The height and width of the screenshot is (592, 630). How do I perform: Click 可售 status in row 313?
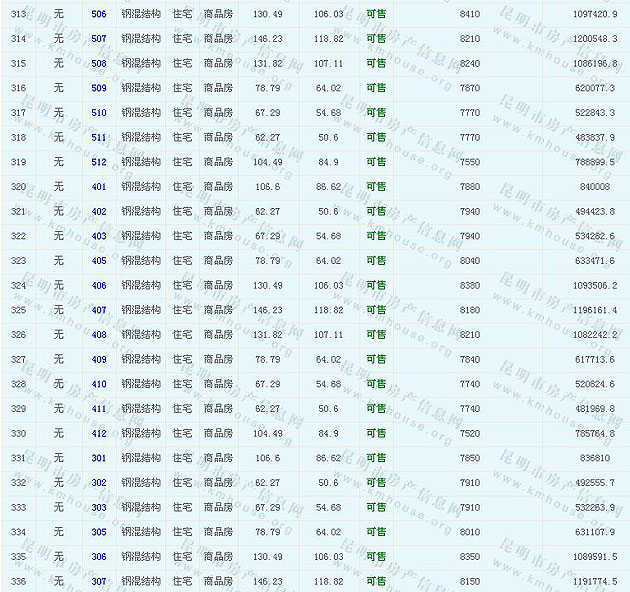376,14
